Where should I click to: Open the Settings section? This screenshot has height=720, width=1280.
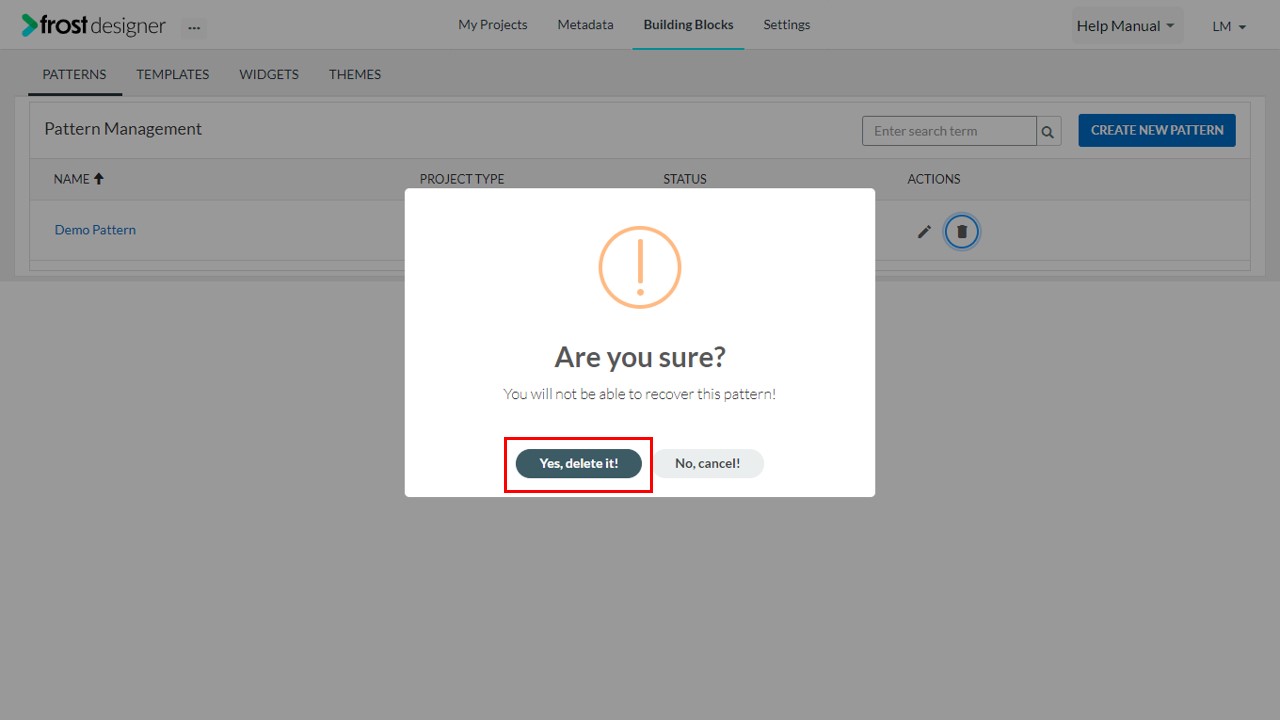tap(787, 25)
